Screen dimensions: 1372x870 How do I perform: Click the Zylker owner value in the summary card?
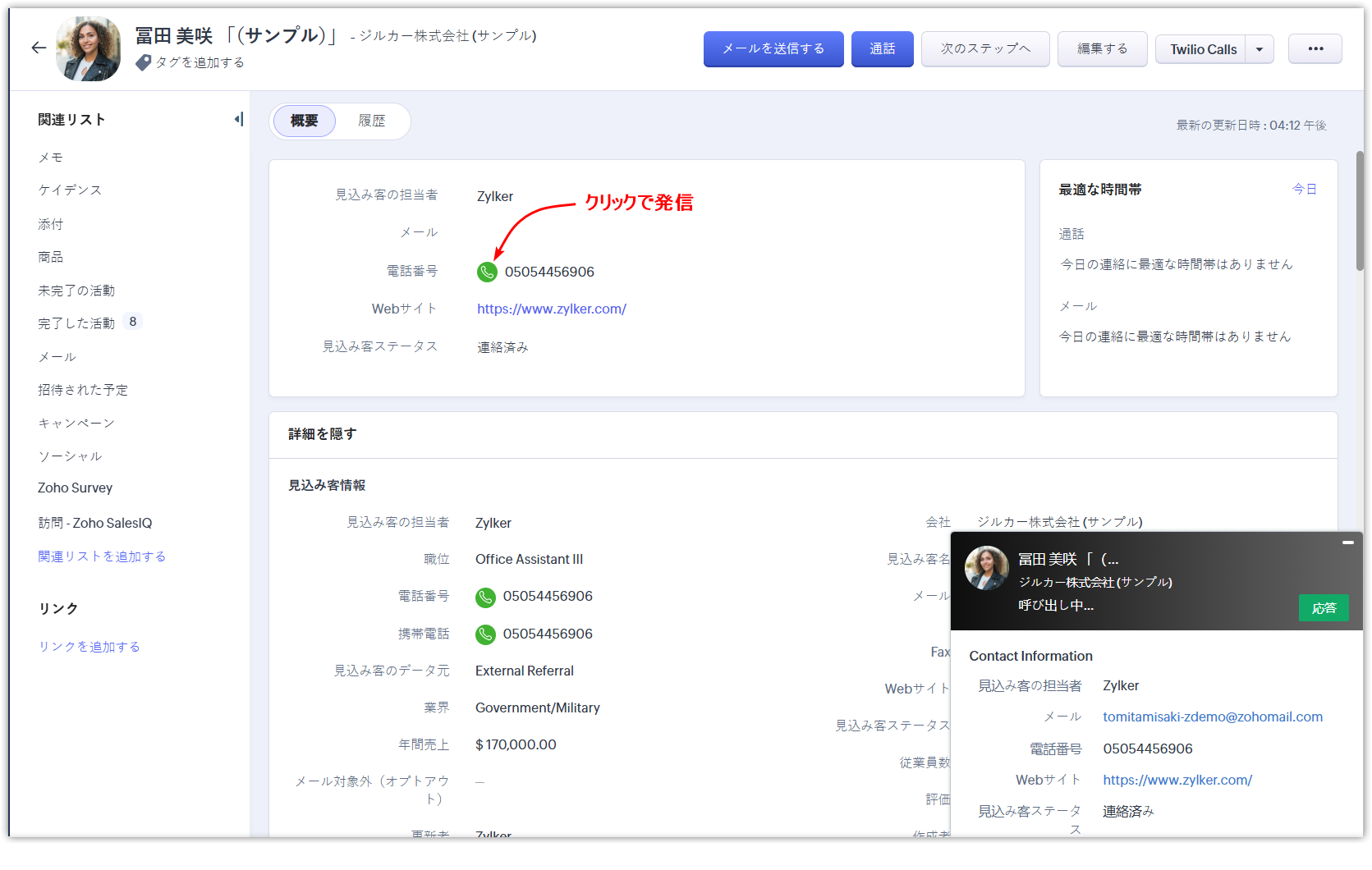point(495,197)
